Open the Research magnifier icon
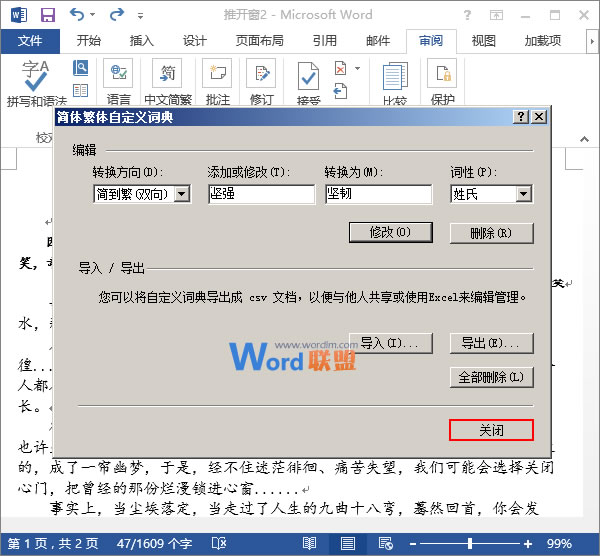The height and width of the screenshot is (556, 600). tap(80, 68)
